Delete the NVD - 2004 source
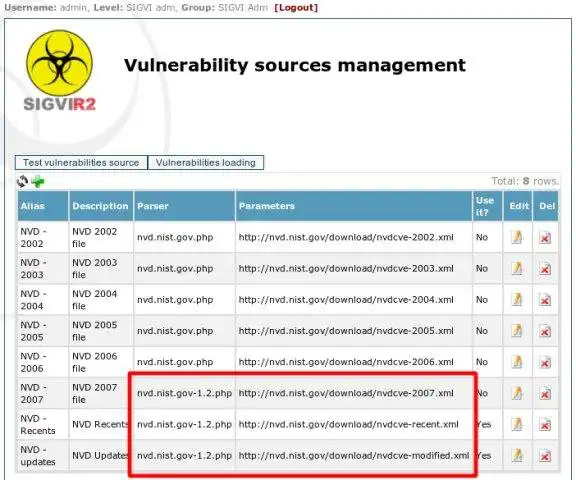Viewport: 576px width, 480px height. [x=545, y=300]
